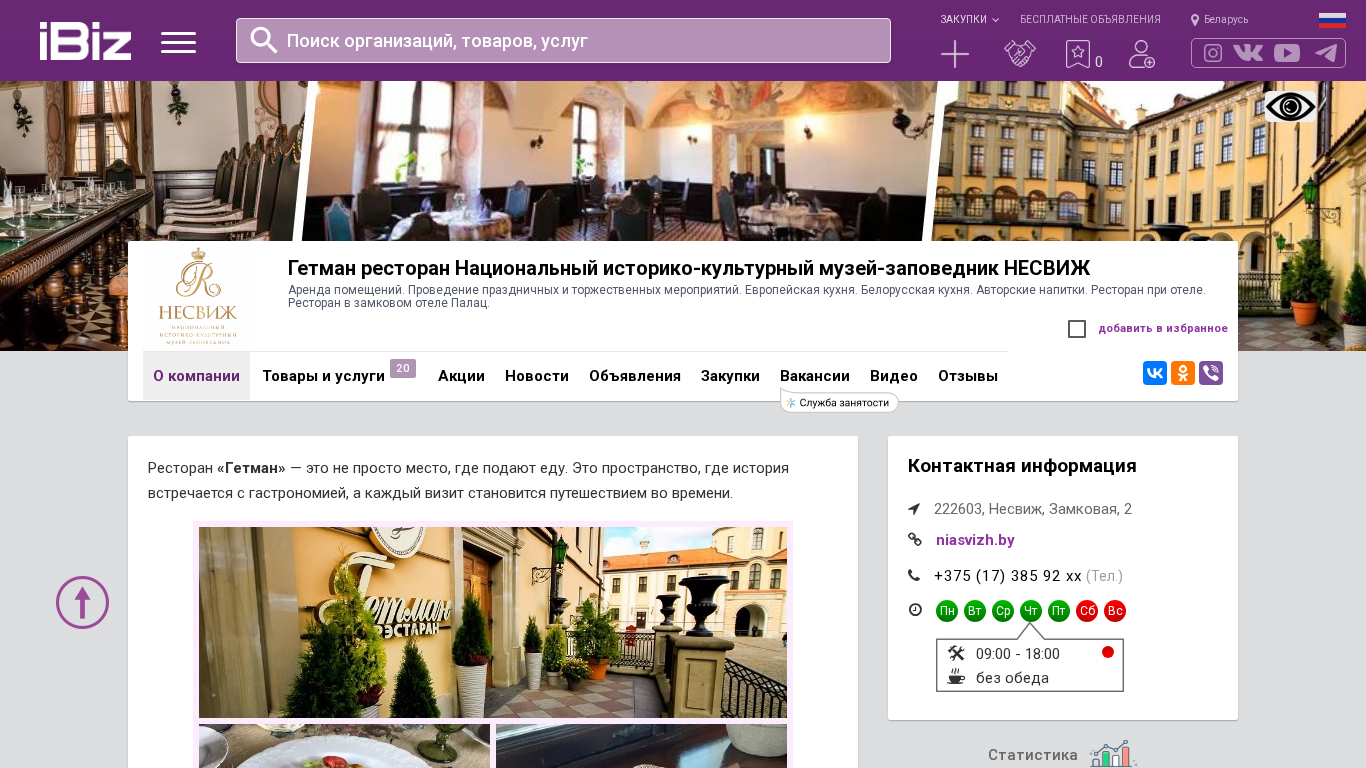The width and height of the screenshot is (1366, 768).
Task: Click the favorites counter '0'
Action: click(x=1099, y=62)
